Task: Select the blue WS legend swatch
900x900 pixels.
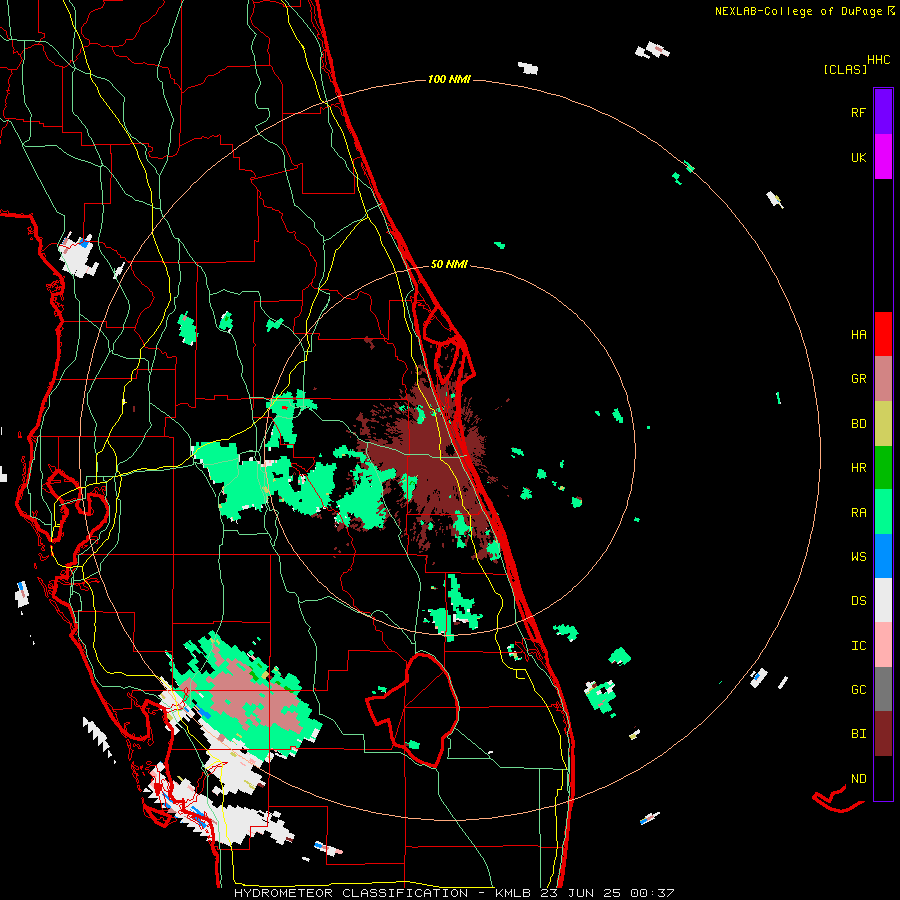Action: click(883, 556)
